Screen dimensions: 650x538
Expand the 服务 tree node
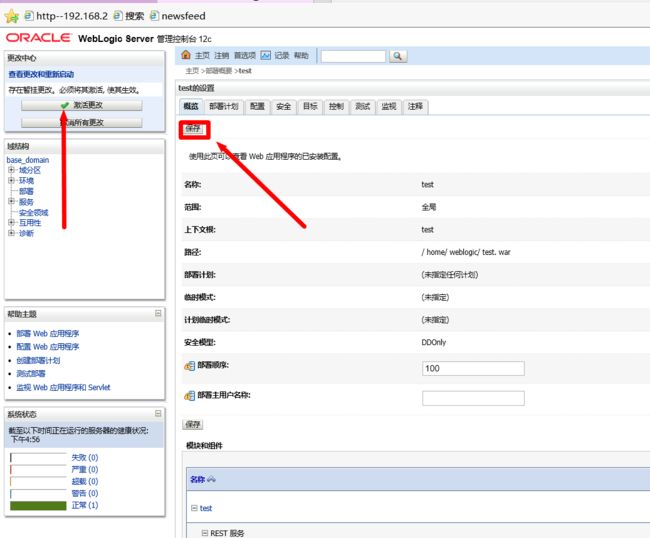pos(11,201)
